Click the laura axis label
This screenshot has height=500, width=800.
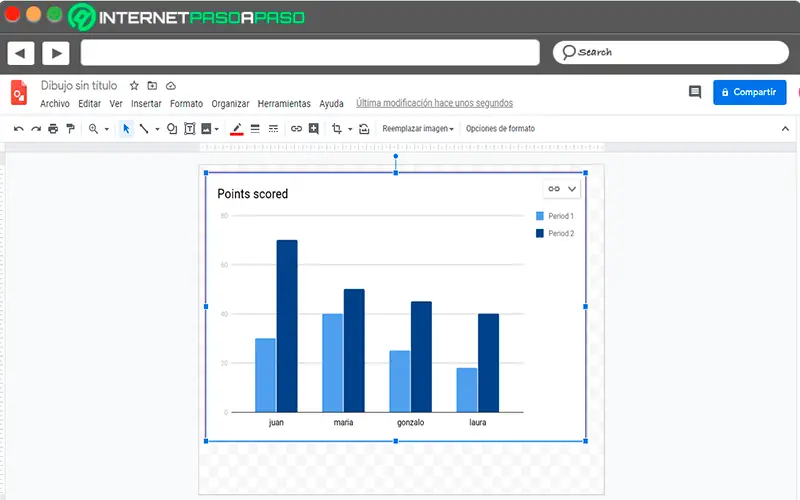pyautogui.click(x=478, y=422)
